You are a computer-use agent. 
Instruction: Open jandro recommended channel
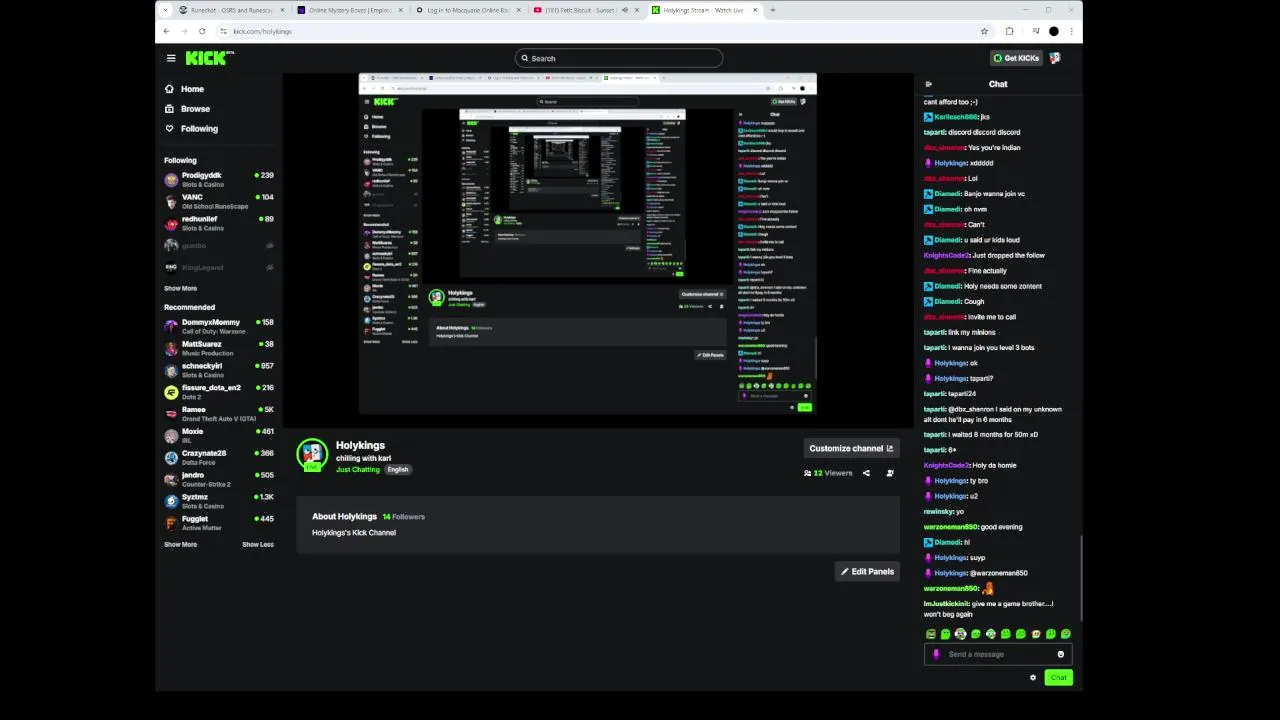pyautogui.click(x=219, y=479)
